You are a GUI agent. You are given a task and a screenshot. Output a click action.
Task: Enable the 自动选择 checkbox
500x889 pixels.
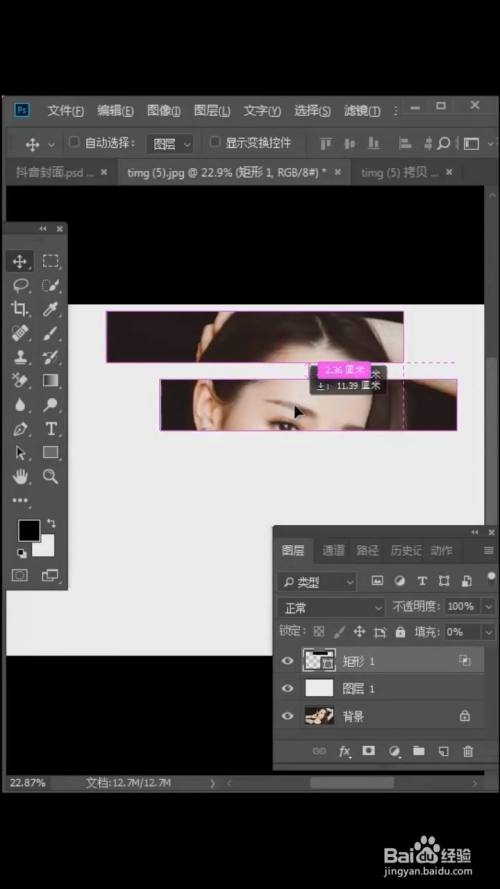(x=74, y=142)
